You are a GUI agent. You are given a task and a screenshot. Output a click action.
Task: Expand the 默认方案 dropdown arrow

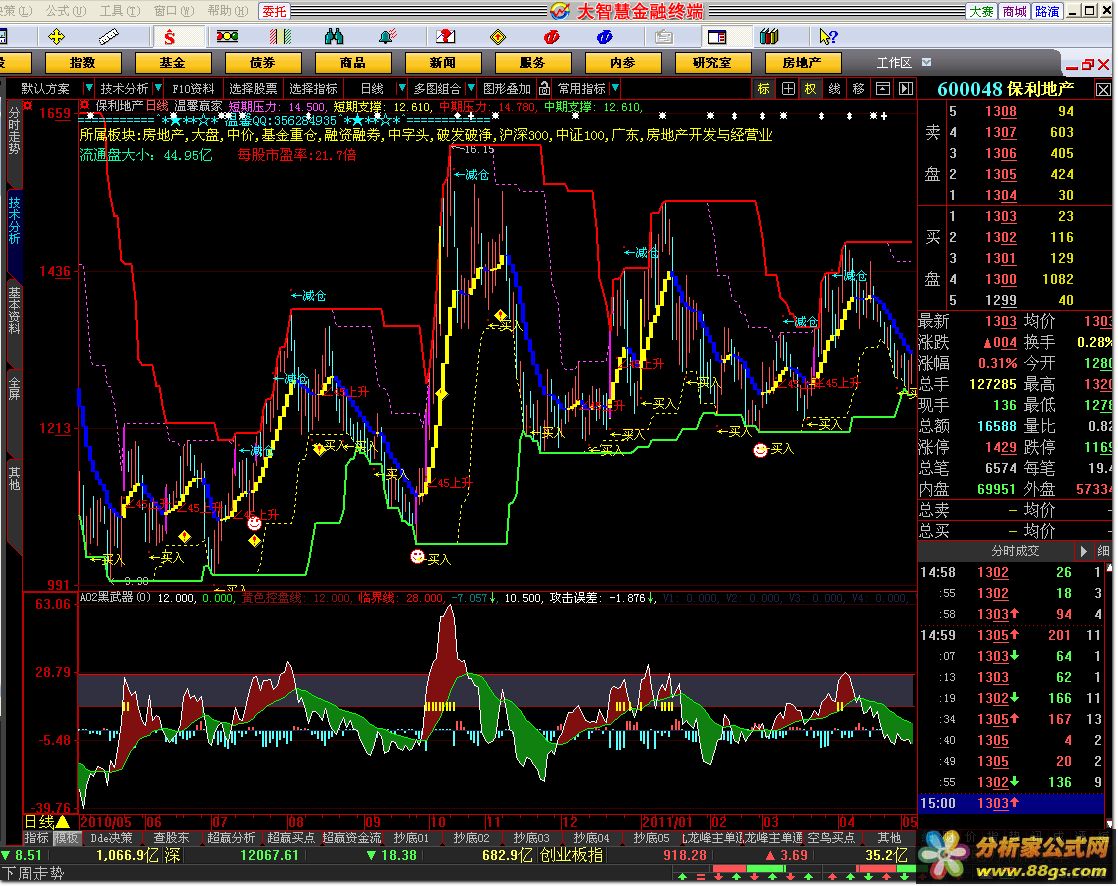pos(88,88)
